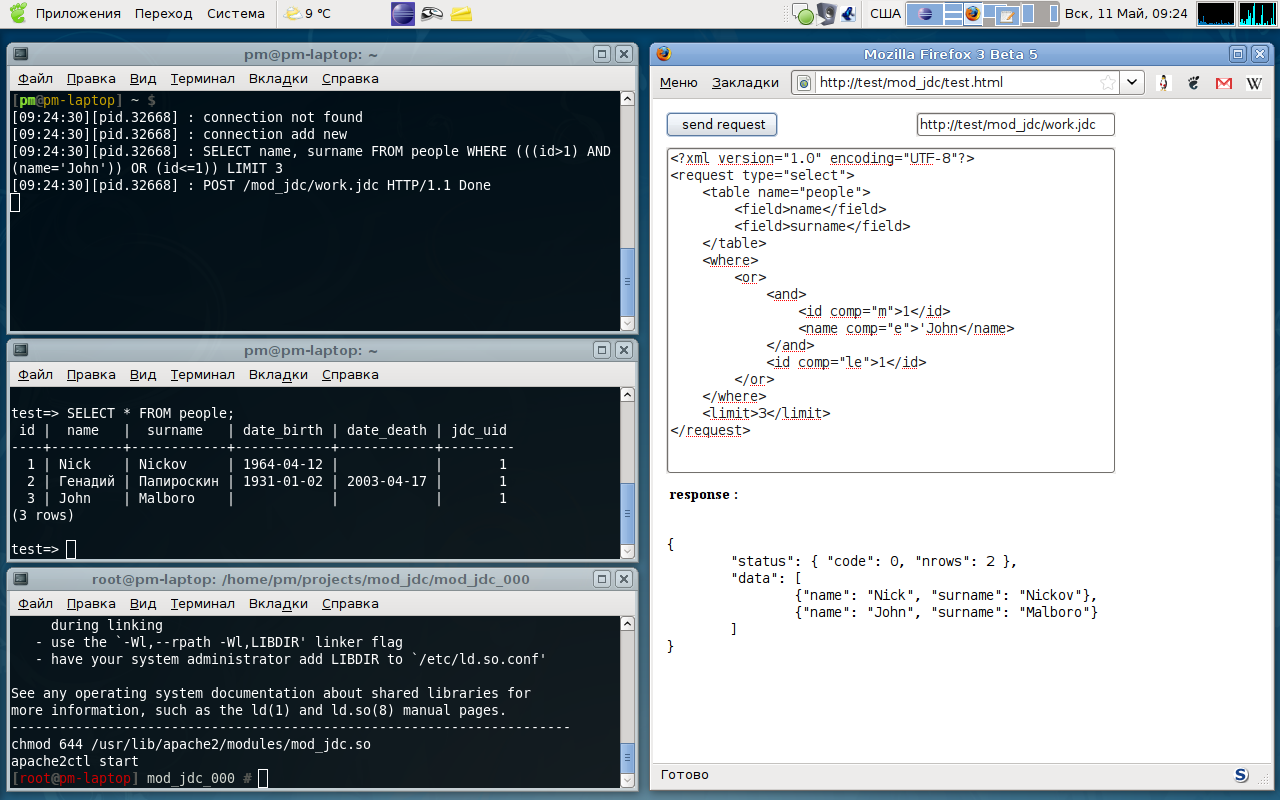Open Файл menu in middle psql terminal
Image resolution: width=1280 pixels, height=800 pixels.
35,375
